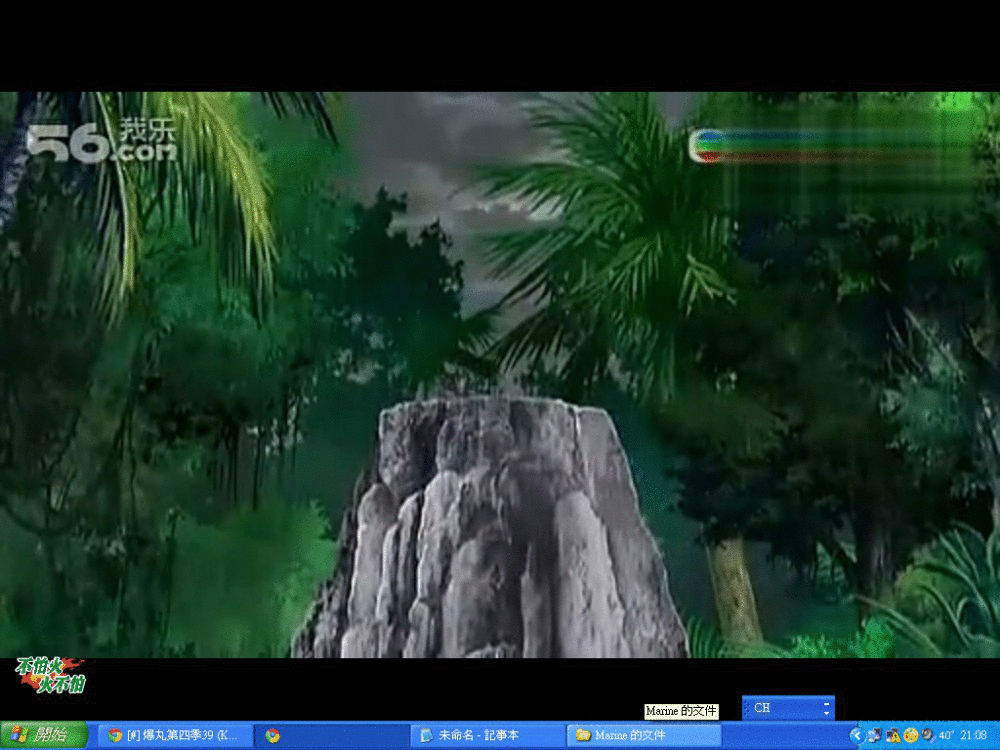1000x750 pixels.
Task: Open the volume speaker tray icon
Action: 928,735
